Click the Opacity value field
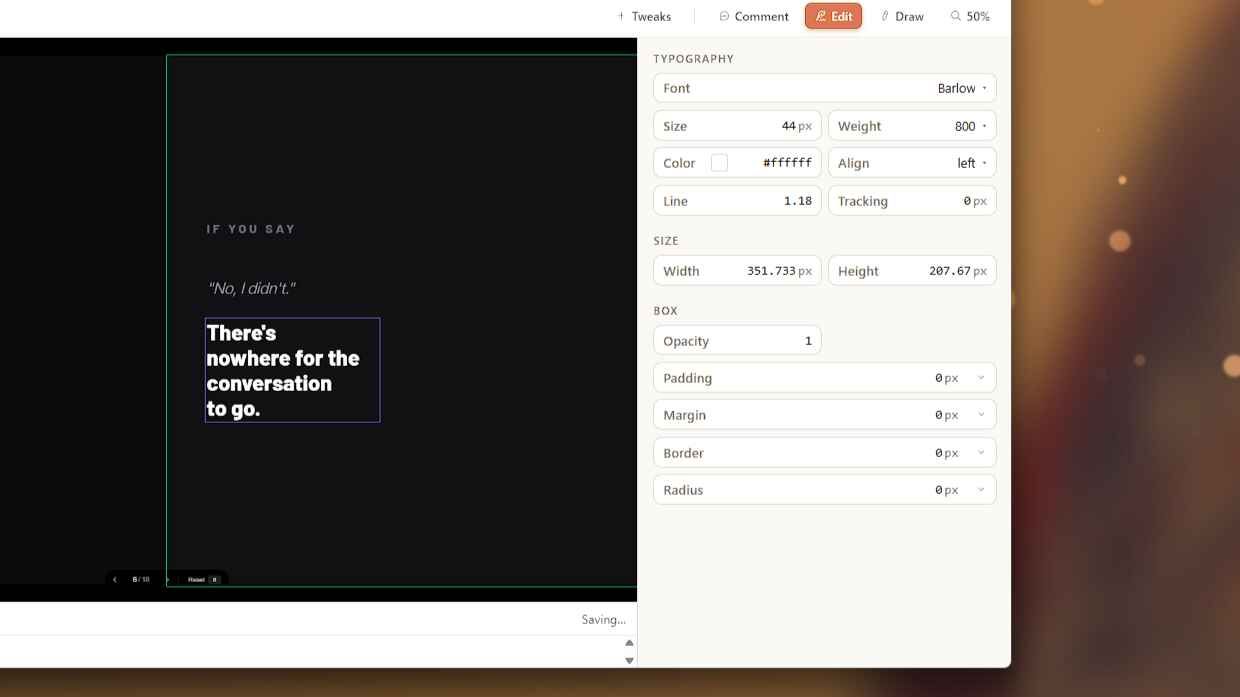 coord(737,341)
